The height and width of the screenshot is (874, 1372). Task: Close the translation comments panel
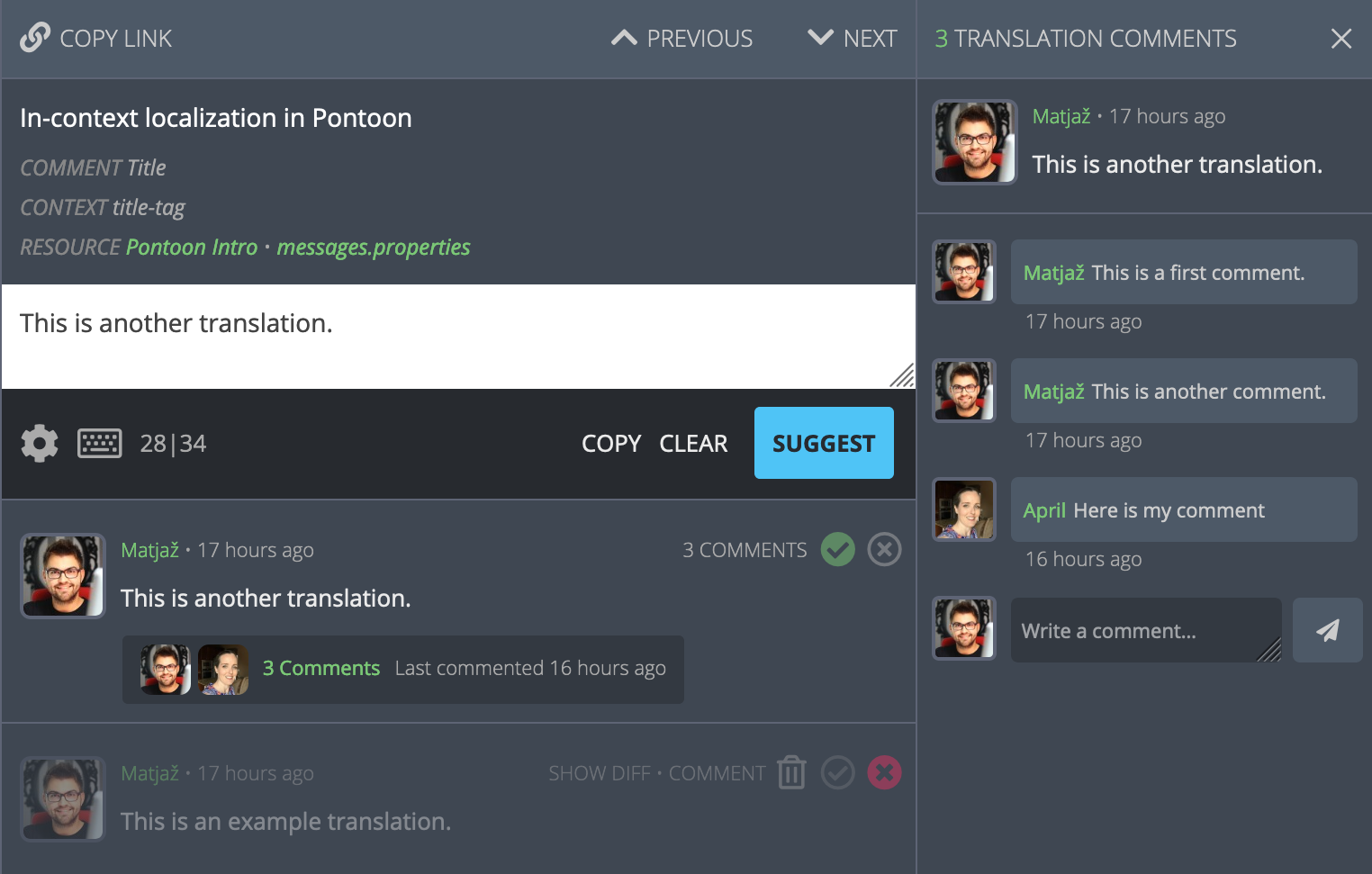[1340, 39]
